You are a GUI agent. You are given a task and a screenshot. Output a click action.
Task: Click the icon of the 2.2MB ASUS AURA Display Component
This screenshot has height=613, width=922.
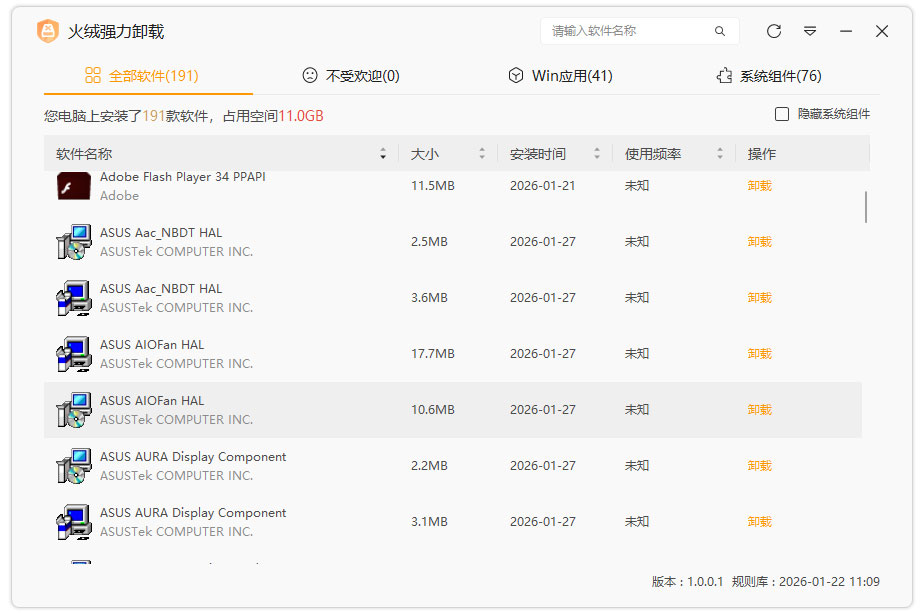pos(74,466)
